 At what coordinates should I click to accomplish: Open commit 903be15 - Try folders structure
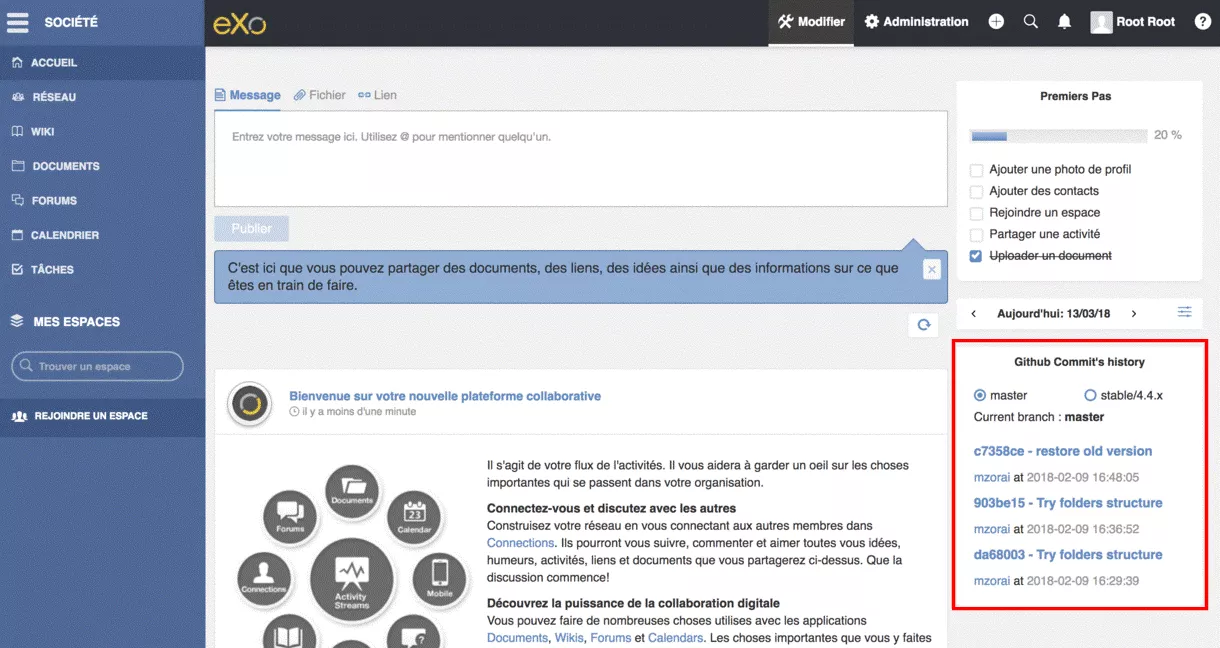point(1068,503)
